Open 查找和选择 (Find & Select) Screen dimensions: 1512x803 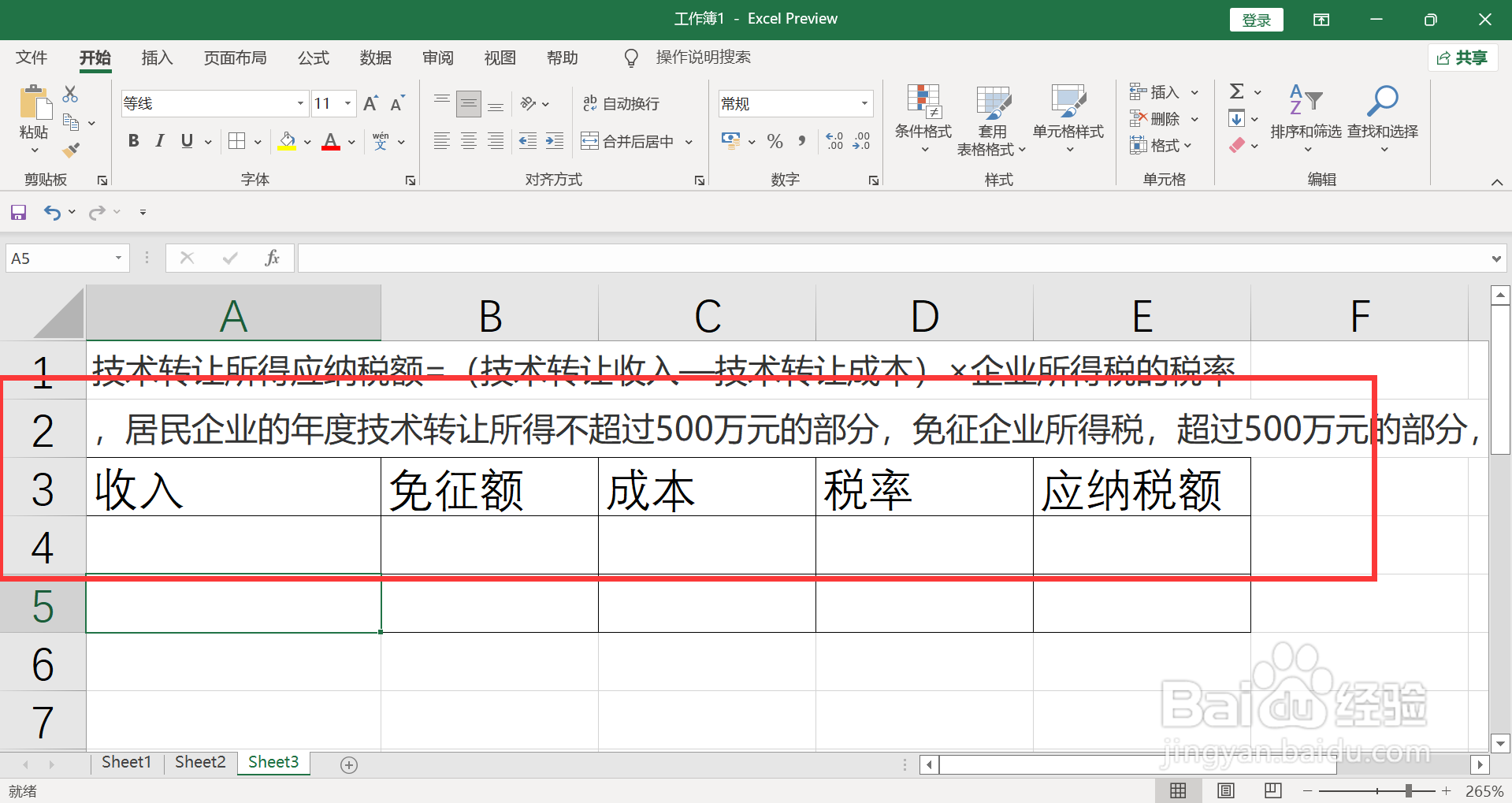tap(1382, 118)
